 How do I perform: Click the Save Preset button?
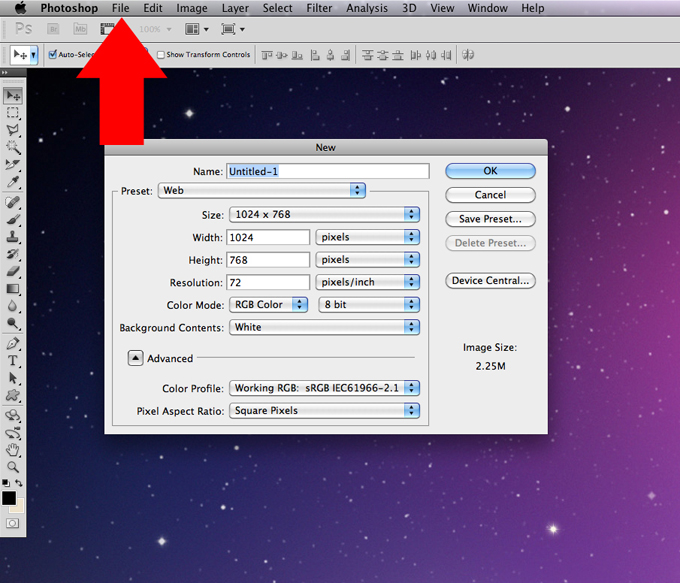coord(490,219)
